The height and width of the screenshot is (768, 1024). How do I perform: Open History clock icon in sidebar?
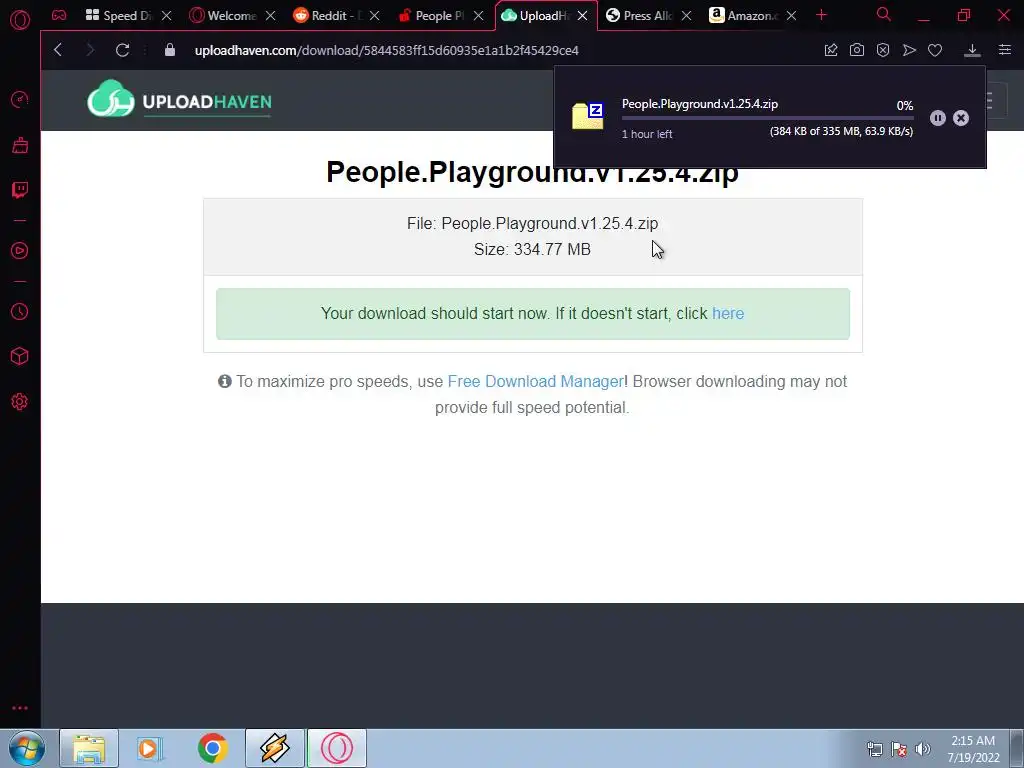pos(20,312)
